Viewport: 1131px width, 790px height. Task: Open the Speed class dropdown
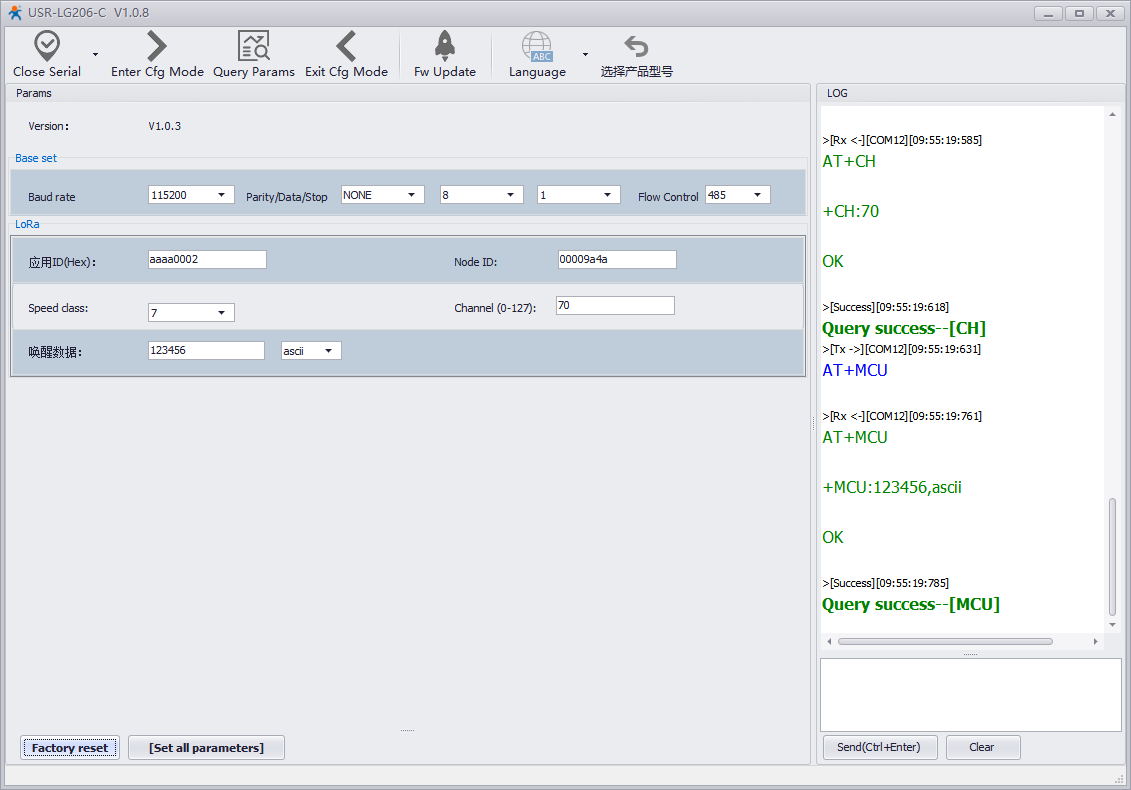(x=191, y=313)
